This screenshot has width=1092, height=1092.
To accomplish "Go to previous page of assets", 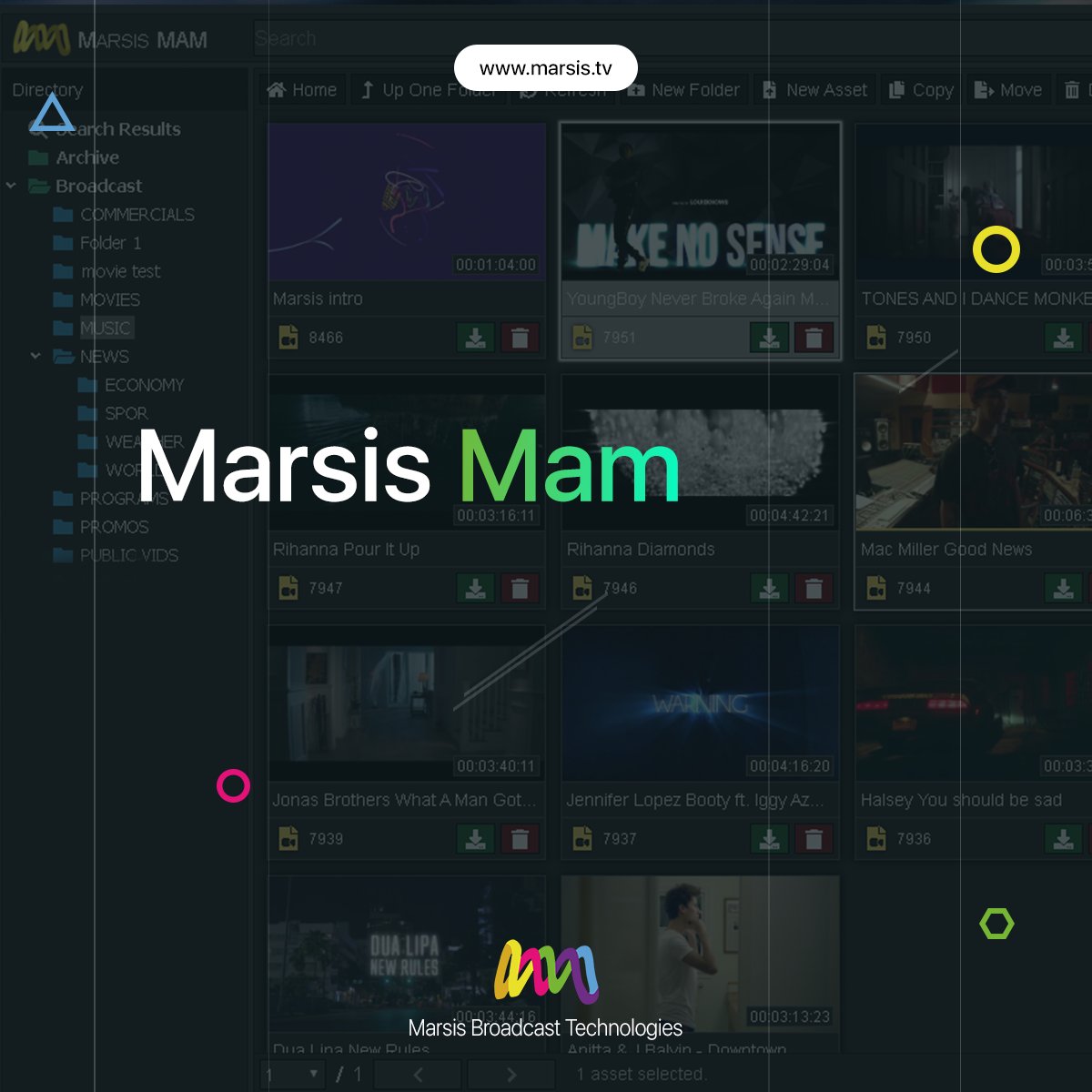I will pos(418,1075).
